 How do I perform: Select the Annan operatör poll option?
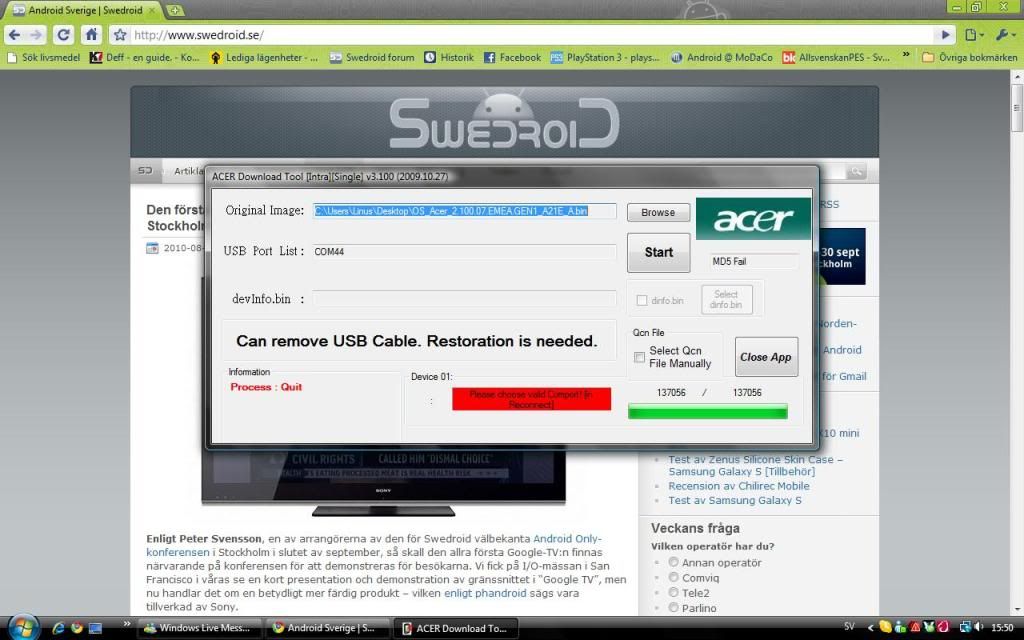[x=673, y=562]
